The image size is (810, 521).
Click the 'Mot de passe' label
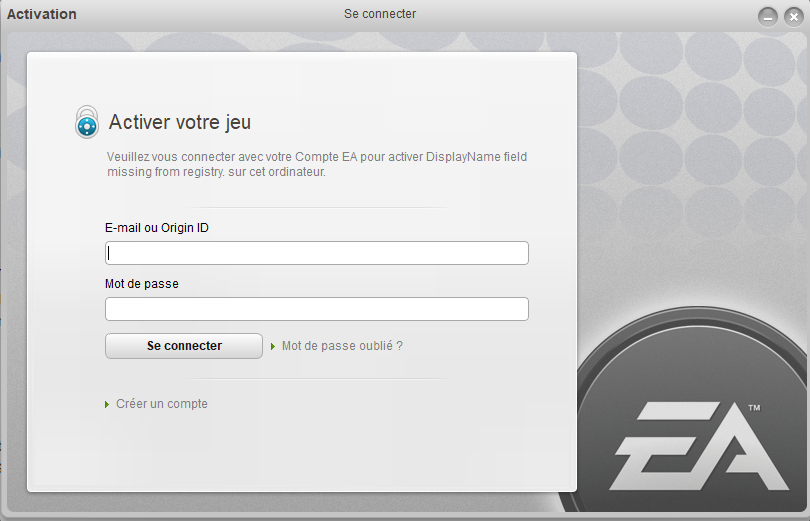pyautogui.click(x=142, y=283)
